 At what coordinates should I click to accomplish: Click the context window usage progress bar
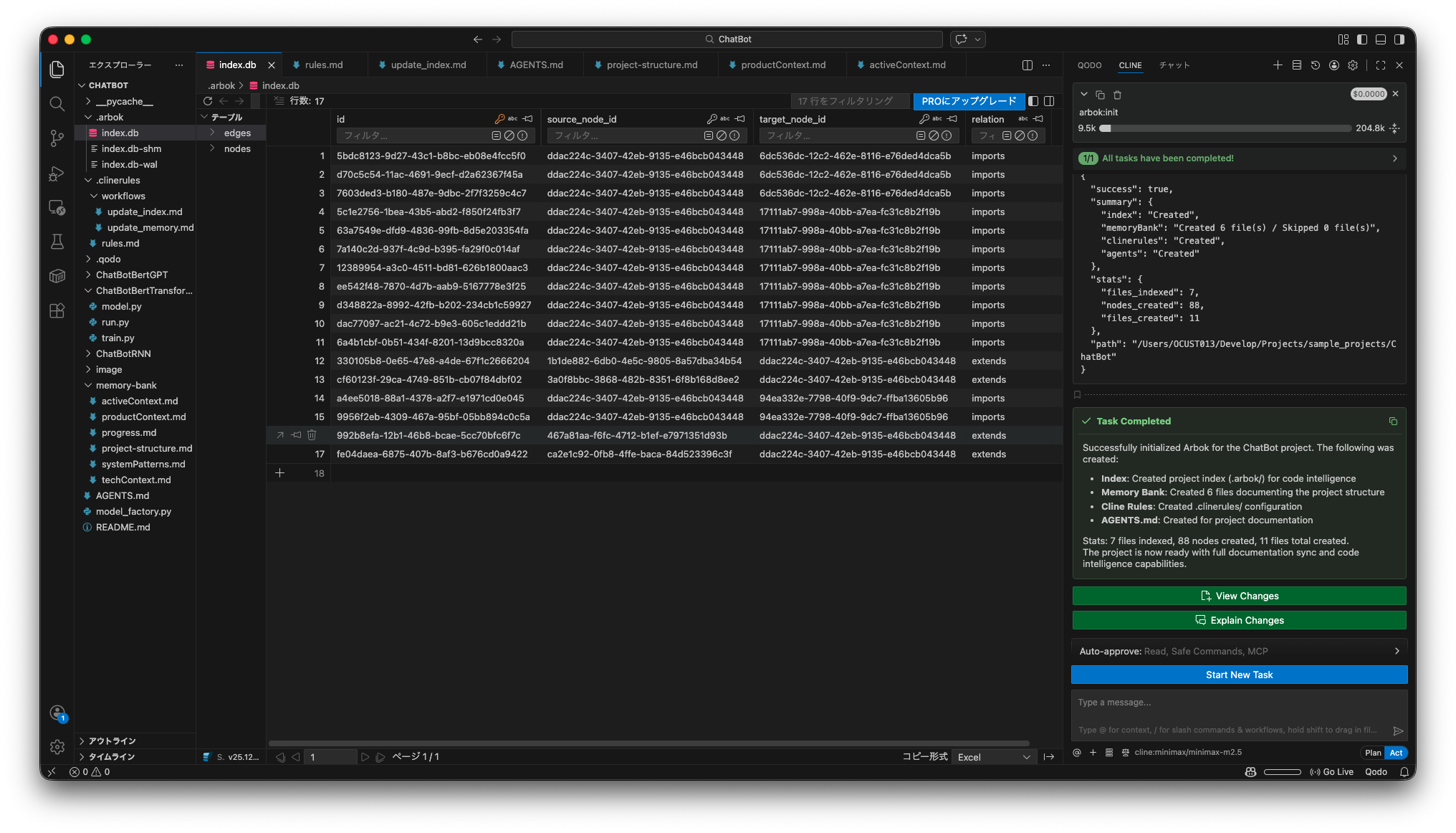click(1225, 128)
